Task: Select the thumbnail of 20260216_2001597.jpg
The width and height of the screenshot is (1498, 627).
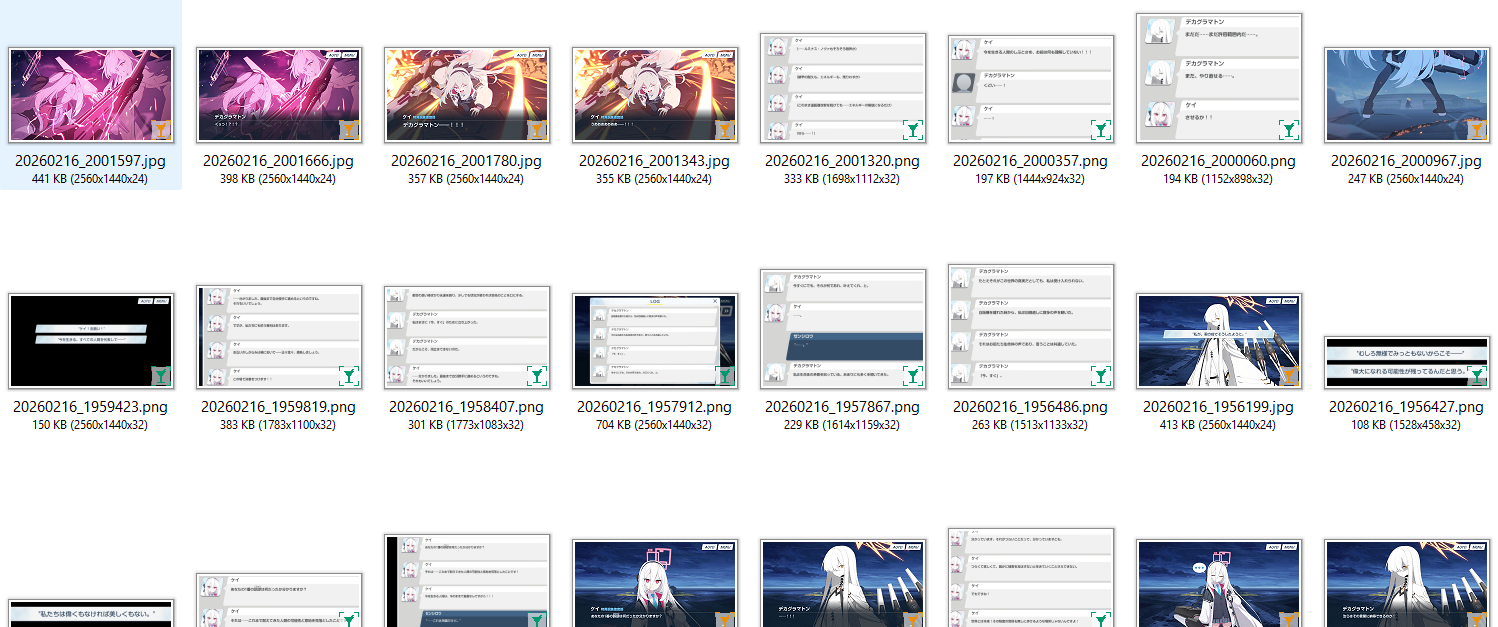Action: 91,95
